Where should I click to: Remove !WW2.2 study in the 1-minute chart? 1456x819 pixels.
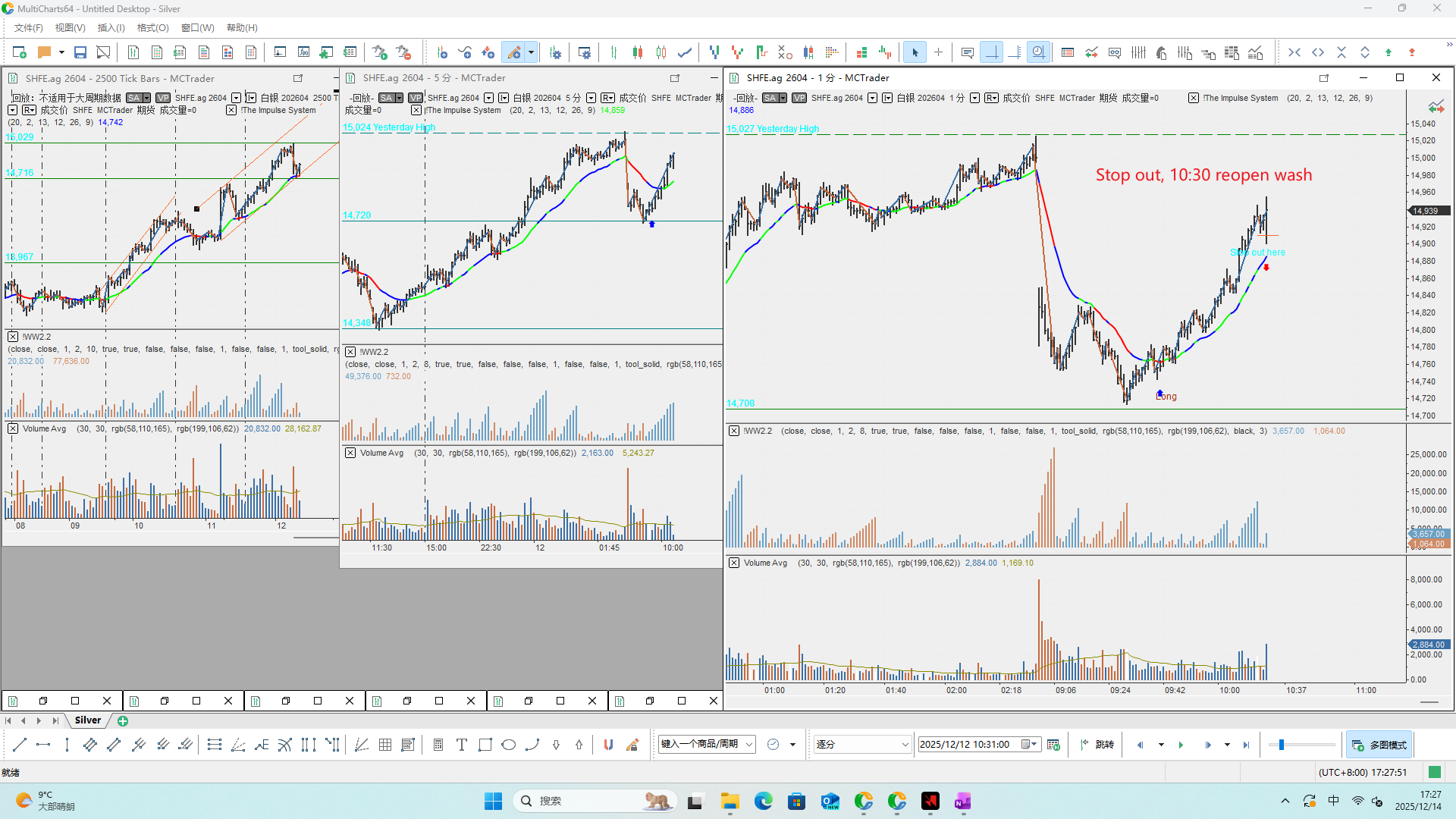click(x=734, y=431)
